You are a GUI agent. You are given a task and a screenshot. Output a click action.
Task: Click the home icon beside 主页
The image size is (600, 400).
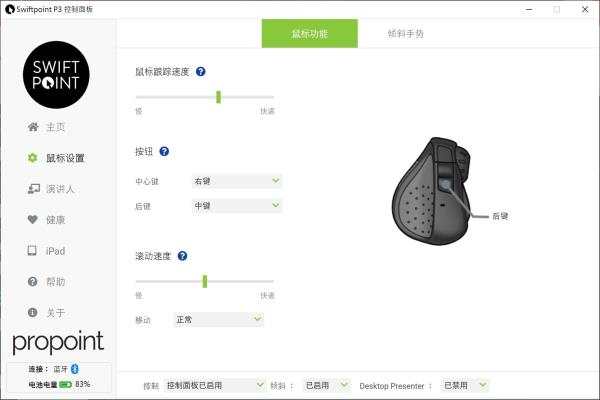(33, 127)
